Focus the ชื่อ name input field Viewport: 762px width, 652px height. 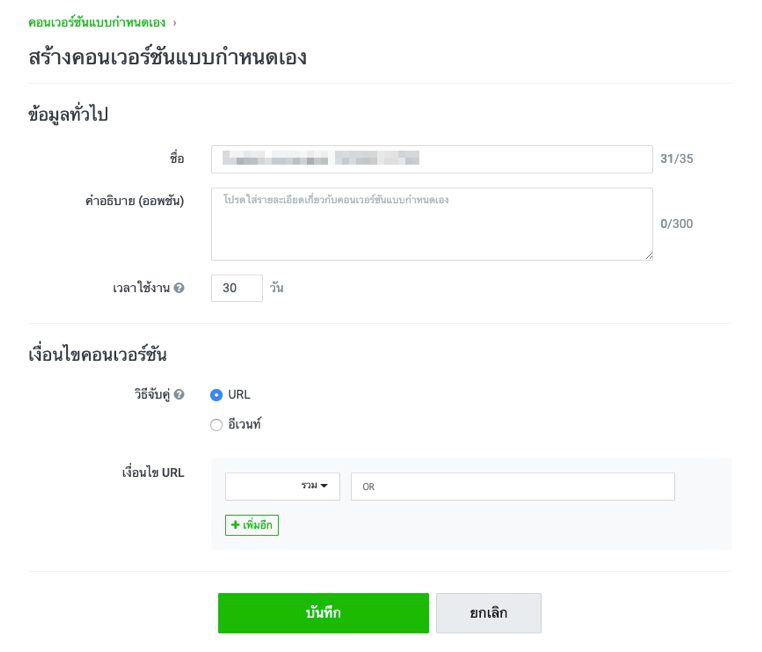pyautogui.click(x=431, y=159)
